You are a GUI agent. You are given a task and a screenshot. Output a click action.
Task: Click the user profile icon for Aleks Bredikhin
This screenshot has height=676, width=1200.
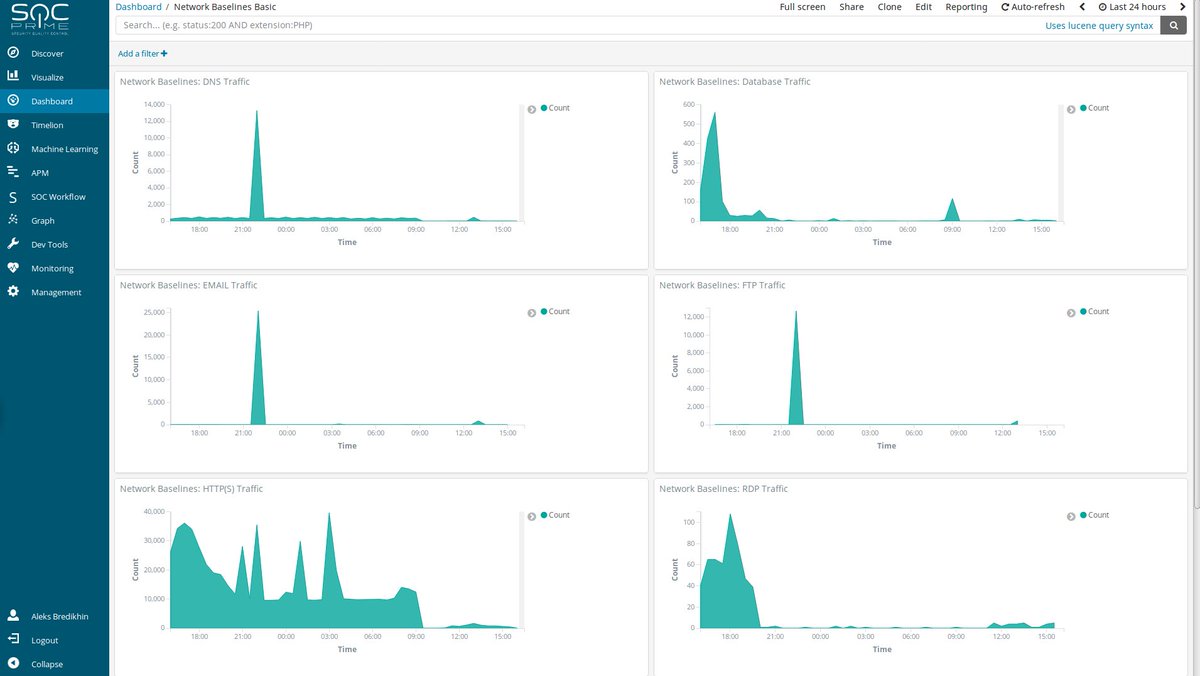point(13,616)
